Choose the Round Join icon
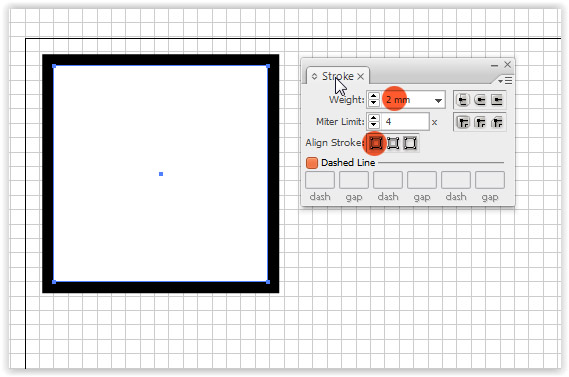 [x=480, y=122]
